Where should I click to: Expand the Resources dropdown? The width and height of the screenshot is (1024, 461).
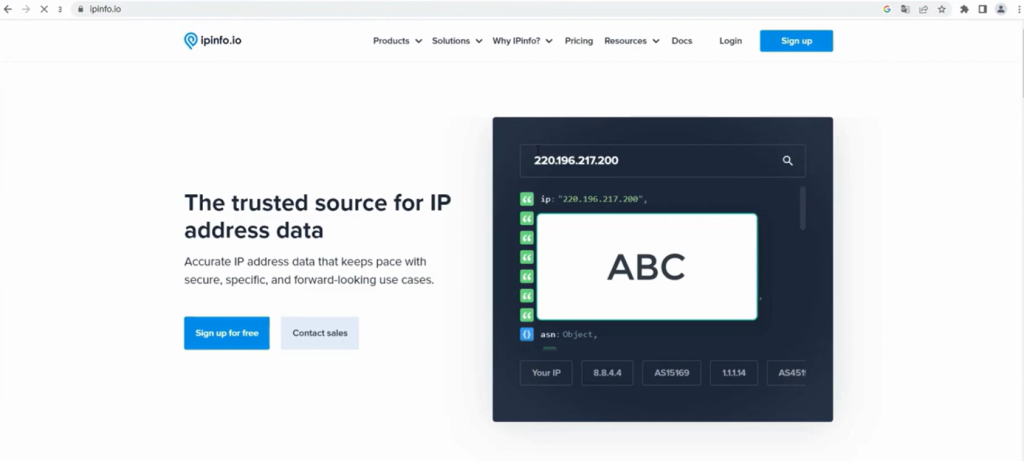[632, 40]
